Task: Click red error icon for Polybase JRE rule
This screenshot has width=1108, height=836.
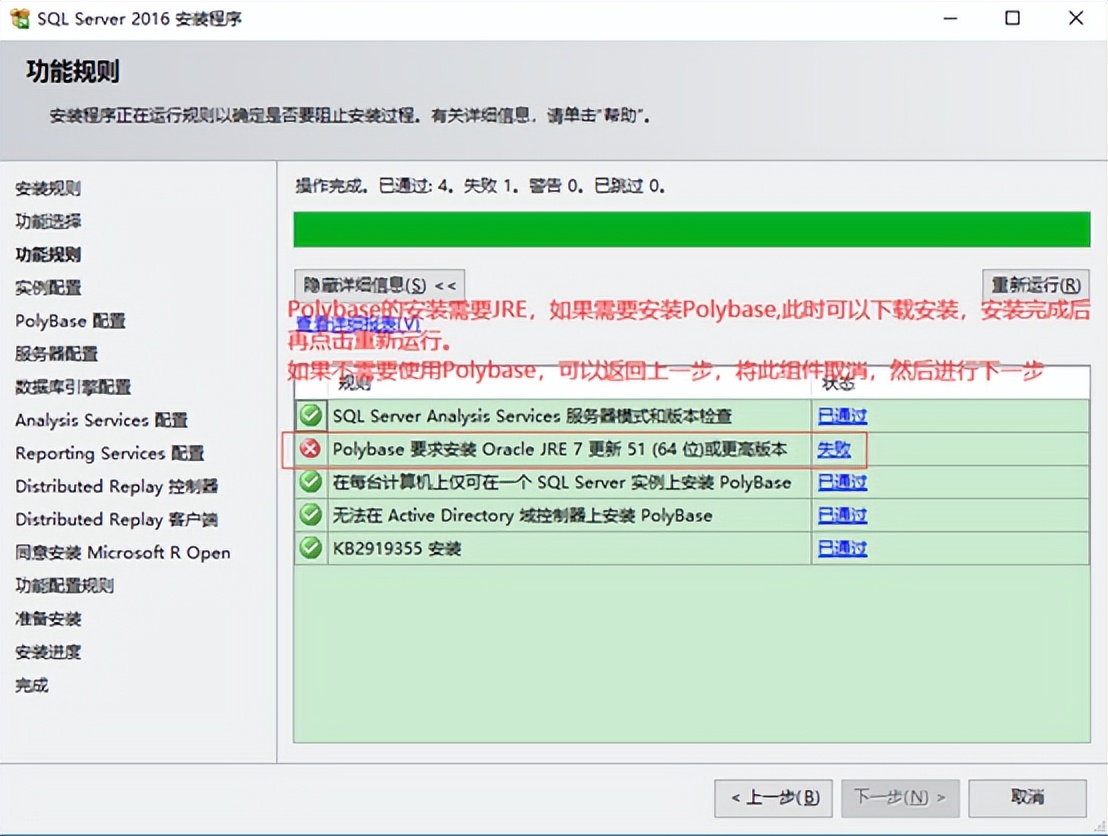Action: tap(310, 448)
